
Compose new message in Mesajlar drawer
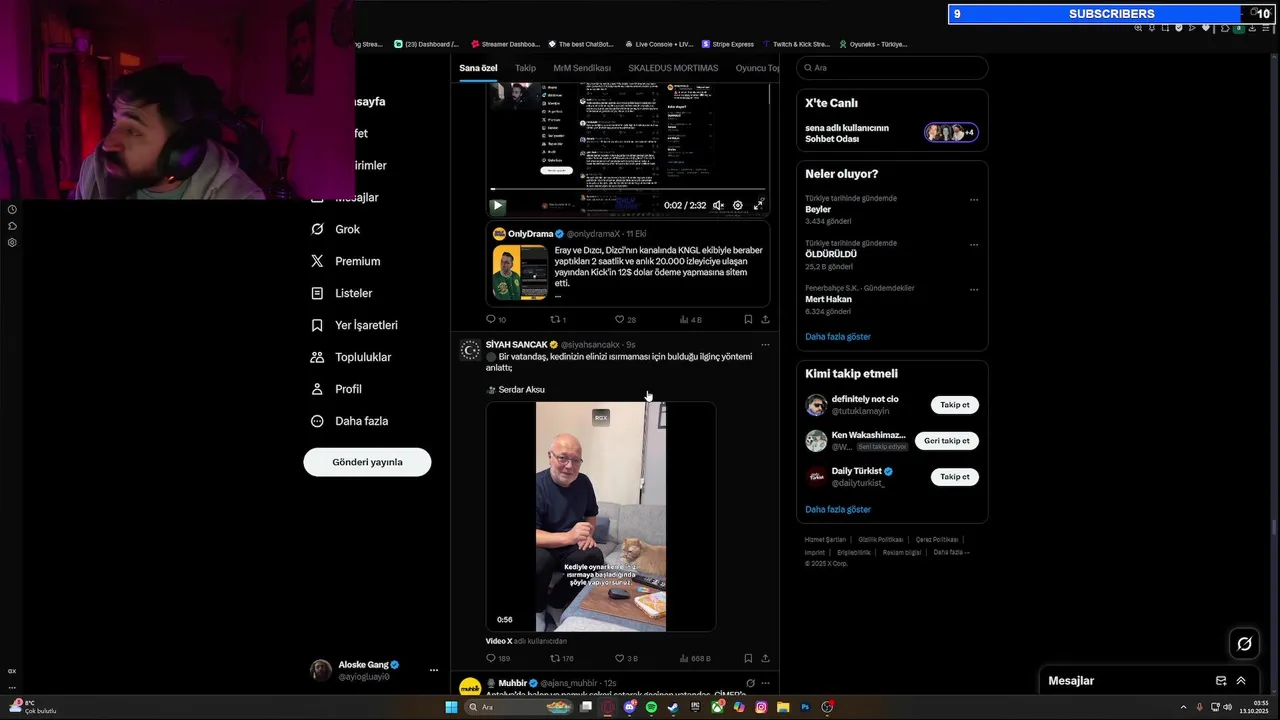click(1221, 681)
